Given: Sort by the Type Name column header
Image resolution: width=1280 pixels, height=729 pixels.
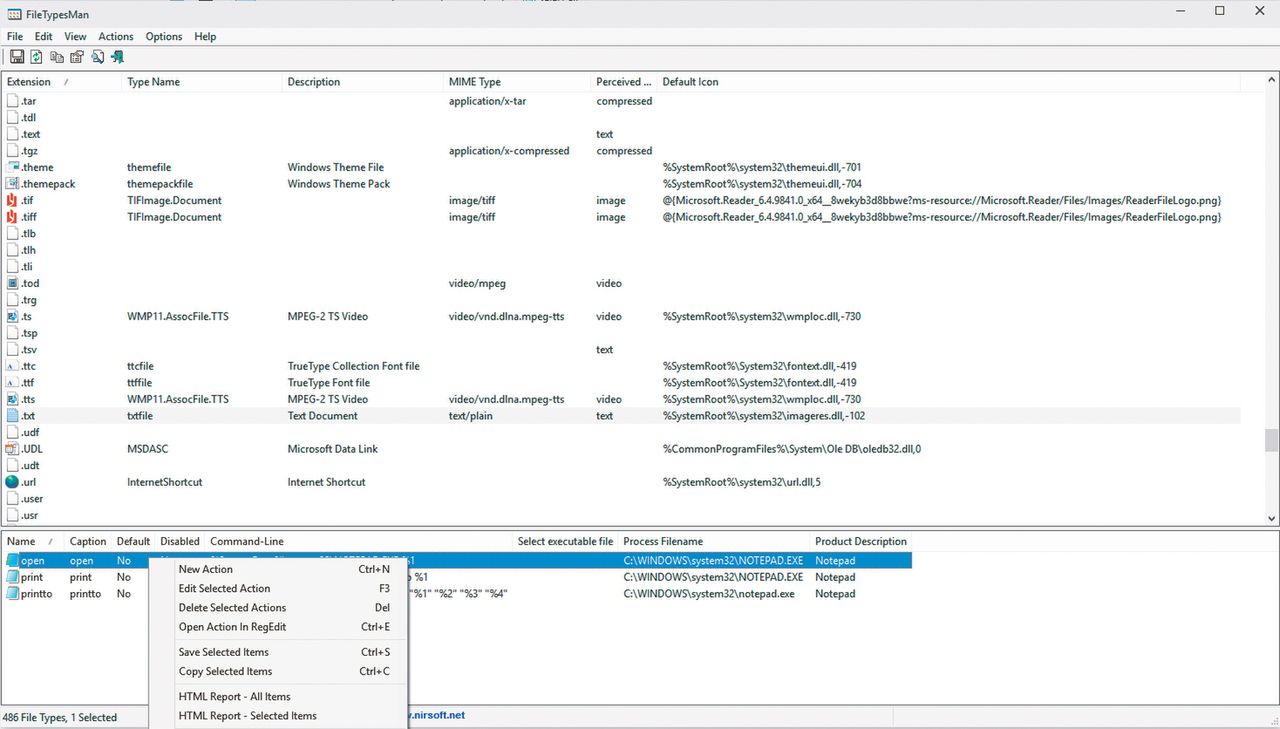Looking at the screenshot, I should 202,82.
